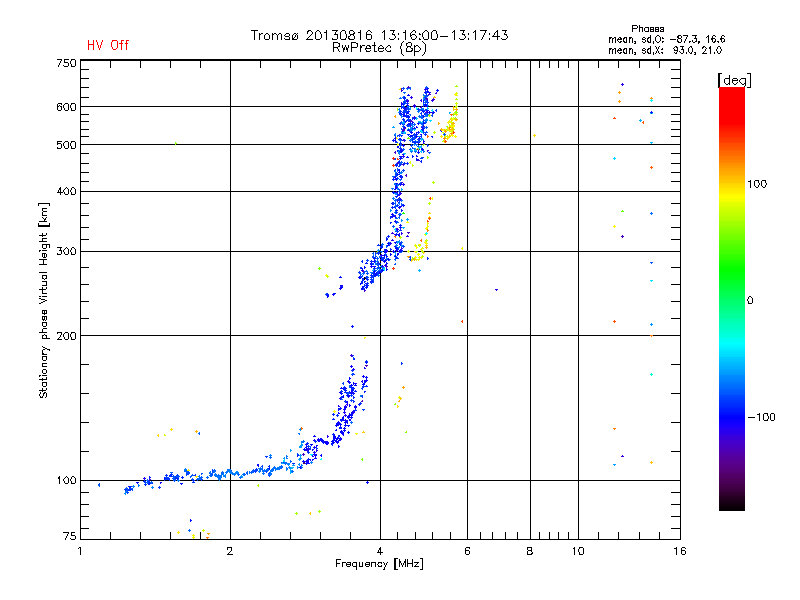This screenshot has width=800, height=600.
Task: Click the 'Frequency [MHz]' axis label
Action: (379, 564)
